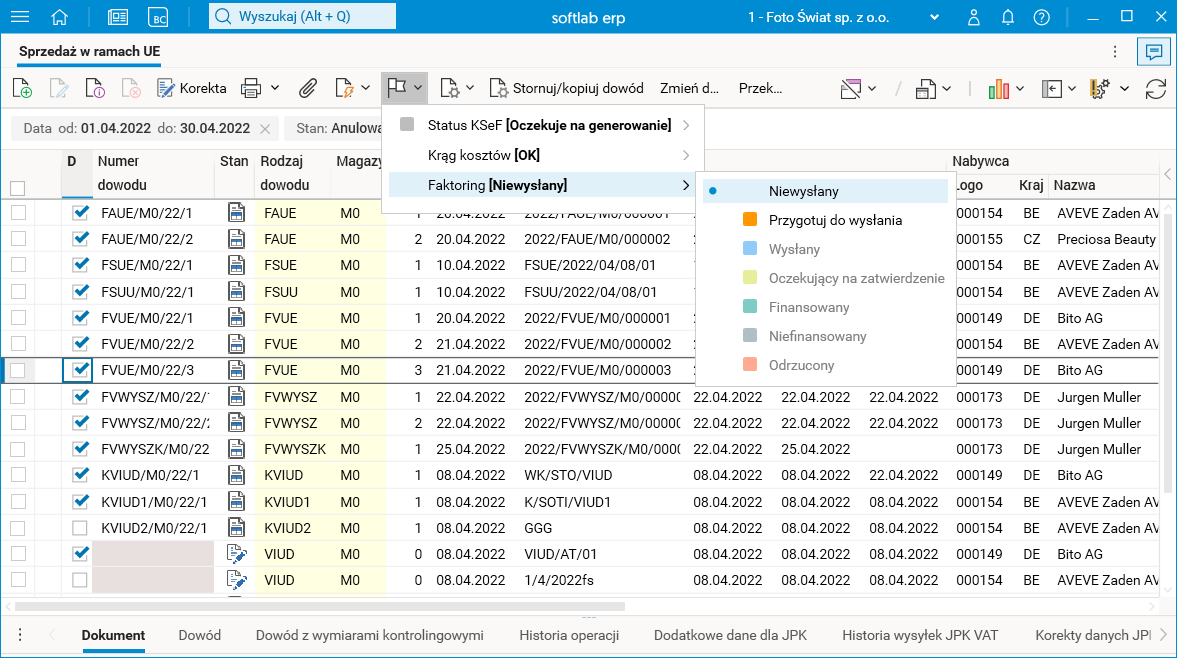This screenshot has width=1177, height=658.
Task: Click the home icon in title bar
Action: tap(60, 17)
